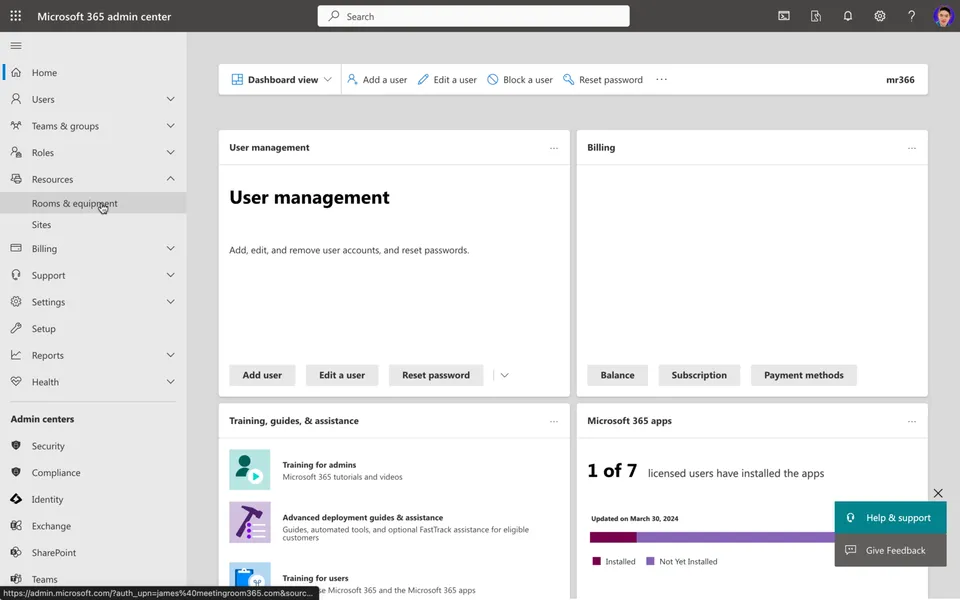Click Add a user in toolbar
The width and height of the screenshot is (960, 600).
point(377,80)
